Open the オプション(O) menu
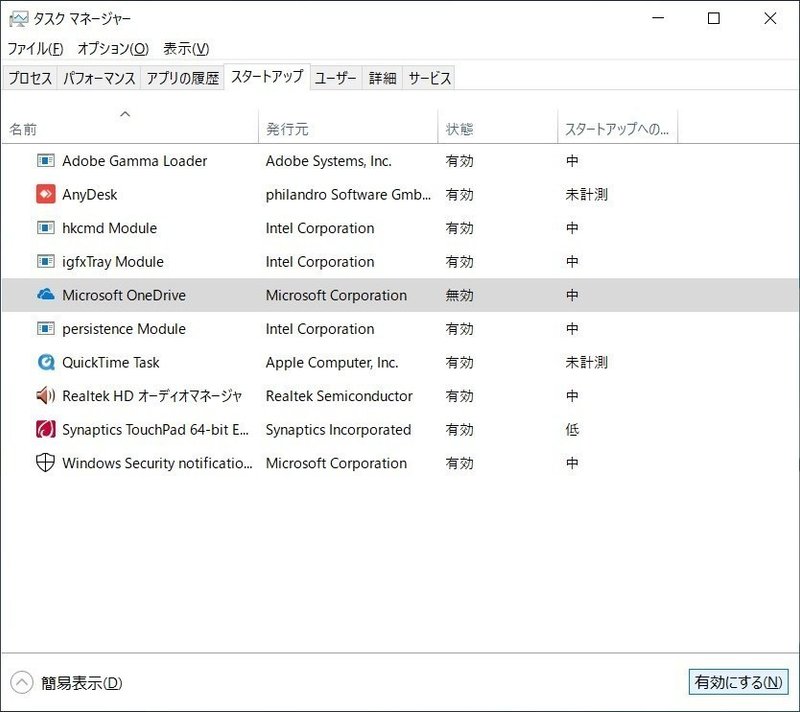Screen dimensions: 800x712 (113, 48)
